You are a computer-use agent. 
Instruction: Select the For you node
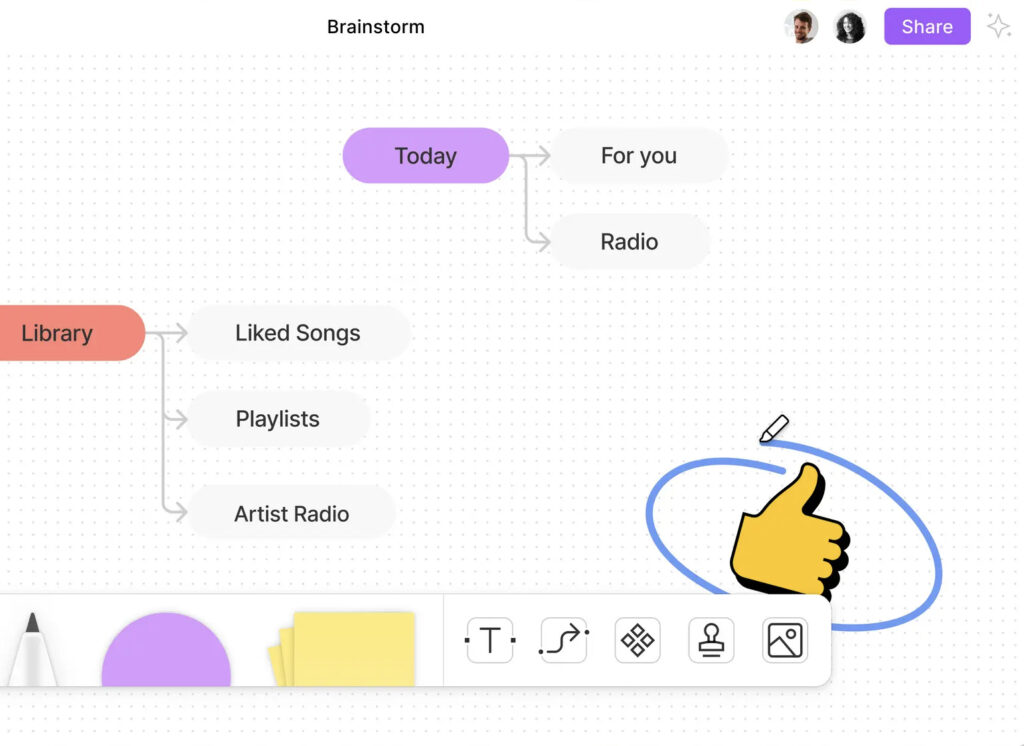pyautogui.click(x=639, y=156)
